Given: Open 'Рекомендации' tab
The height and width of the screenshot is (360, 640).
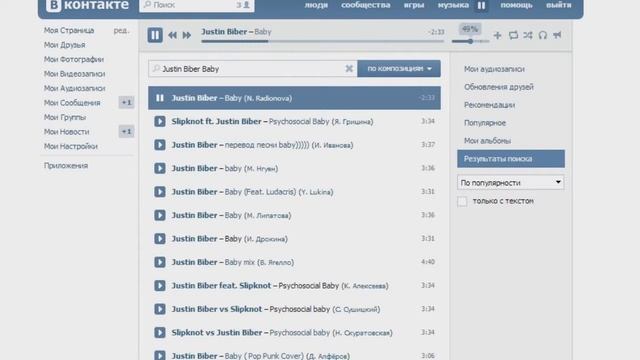Looking at the screenshot, I should 489,105.
